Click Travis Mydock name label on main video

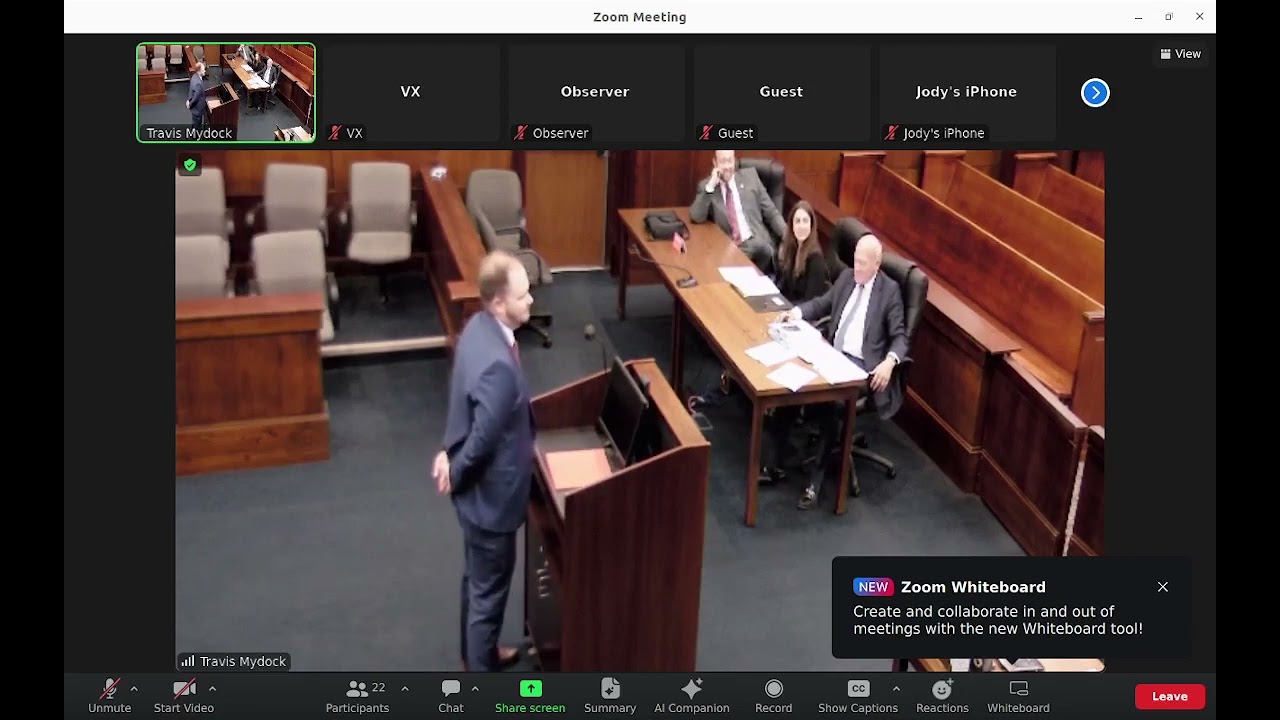[243, 661]
